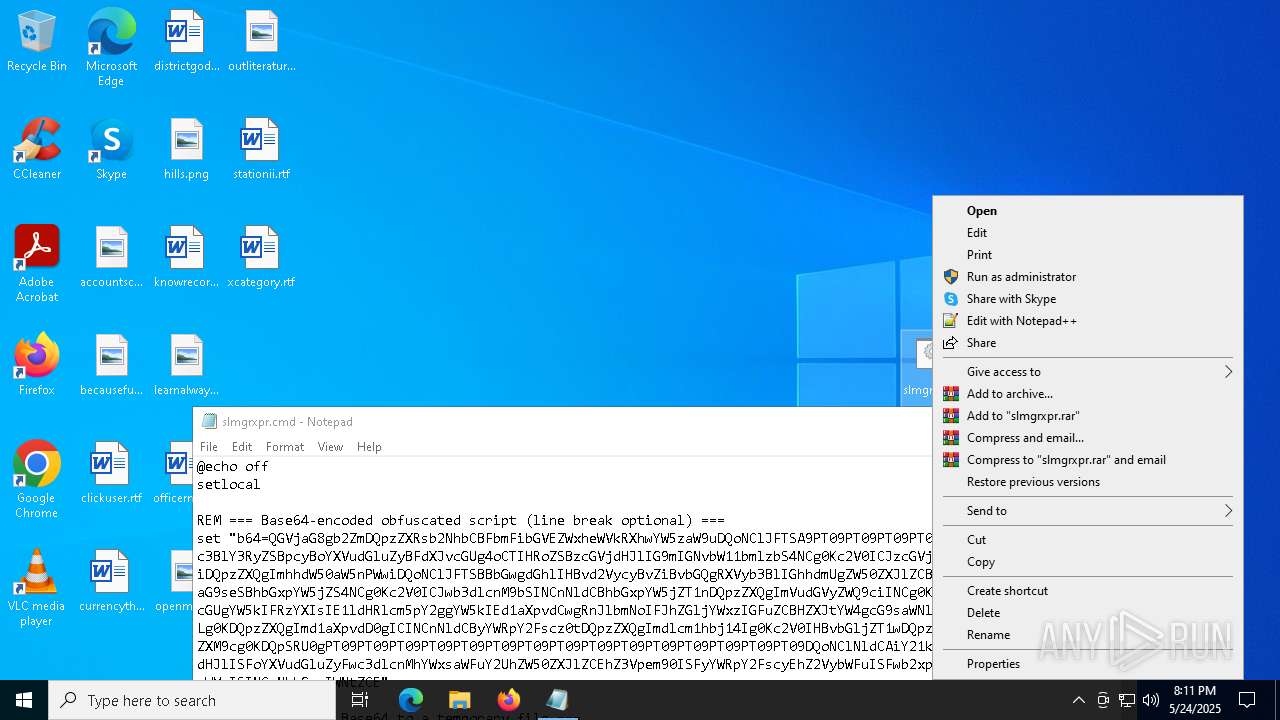Click Share in context menu
Screen dimensions: 1280x720
1087,343
